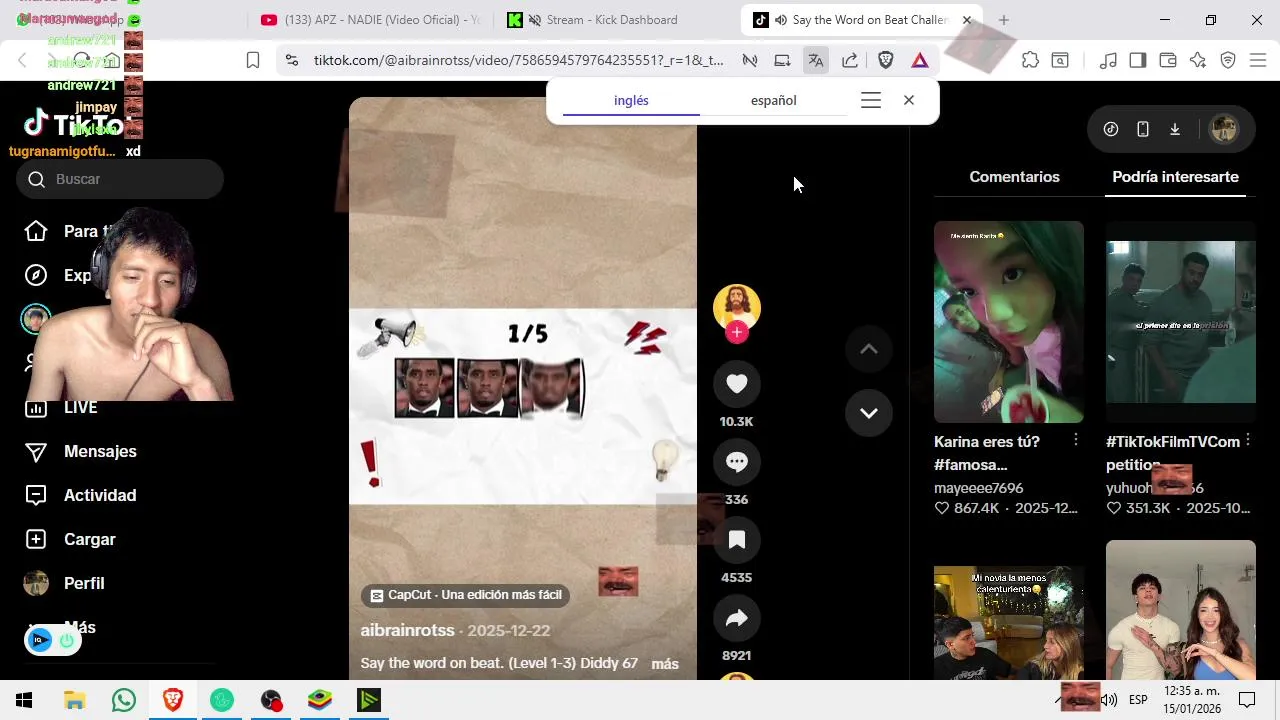Click the browser translate icon

(x=816, y=60)
